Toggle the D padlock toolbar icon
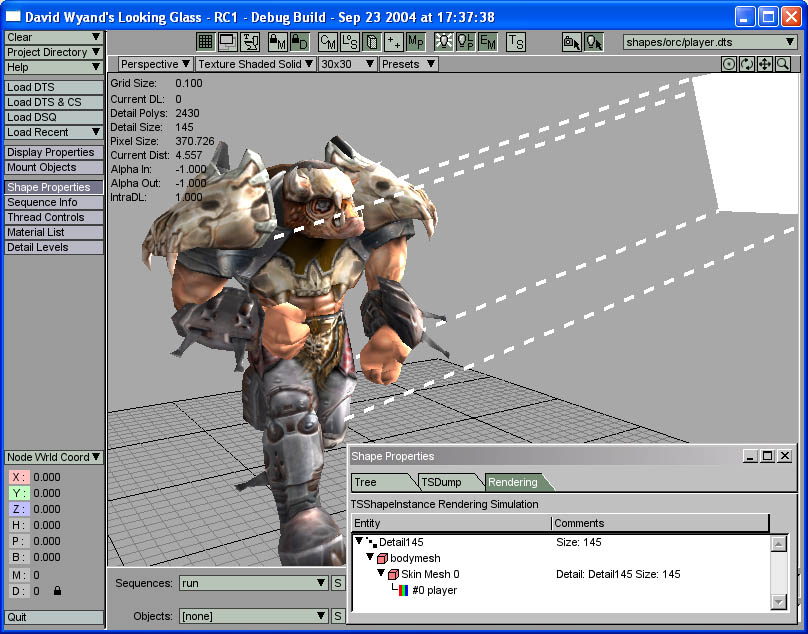The height and width of the screenshot is (634, 808). click(300, 42)
